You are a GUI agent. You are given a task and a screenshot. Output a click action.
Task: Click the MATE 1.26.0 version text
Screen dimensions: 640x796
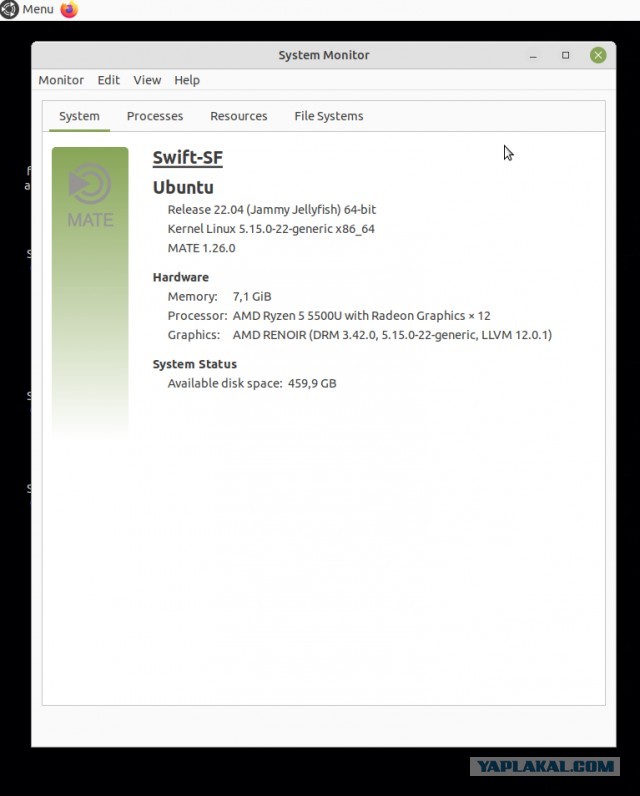click(x=201, y=248)
